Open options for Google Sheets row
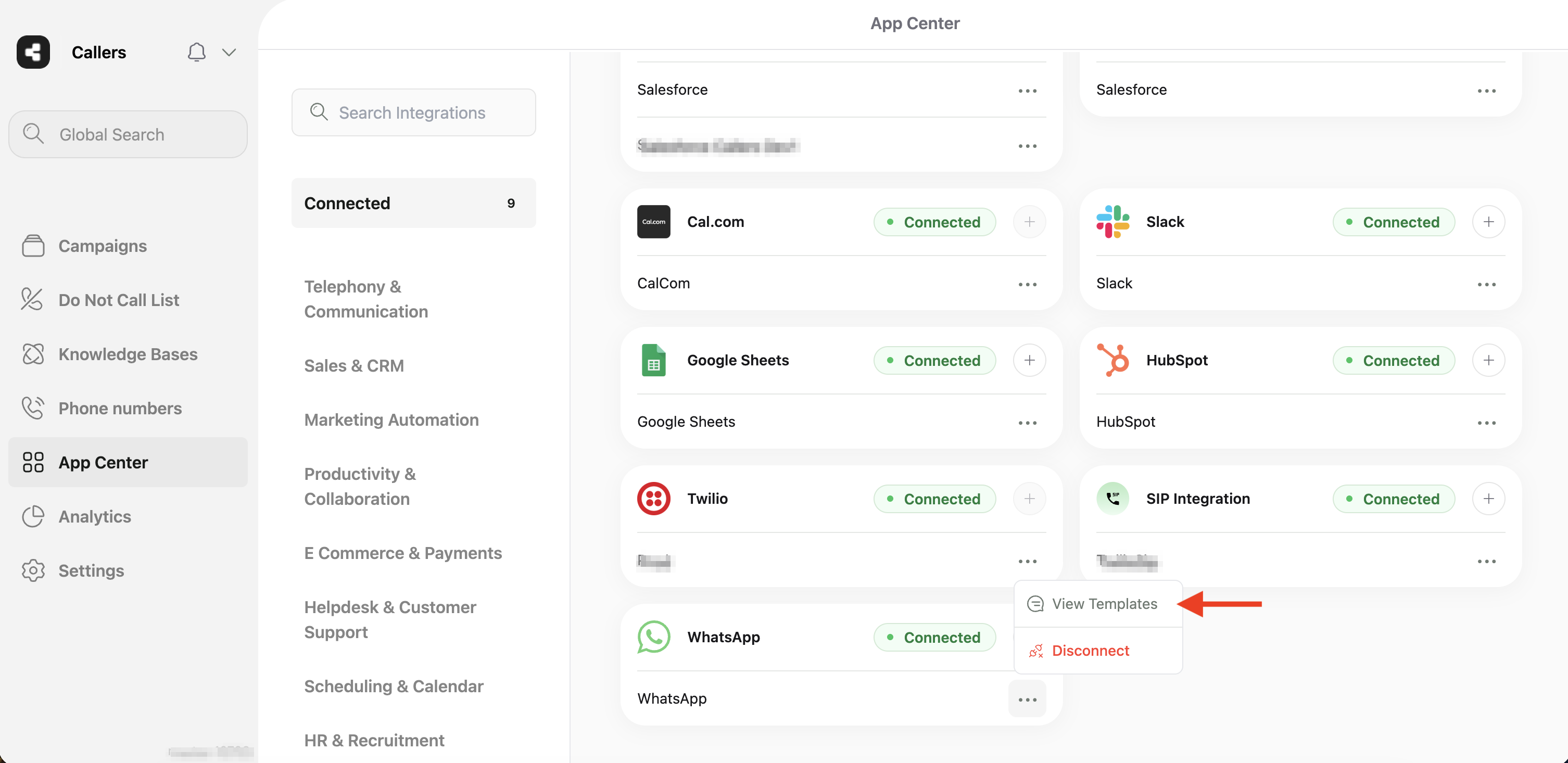 pyautogui.click(x=1028, y=423)
